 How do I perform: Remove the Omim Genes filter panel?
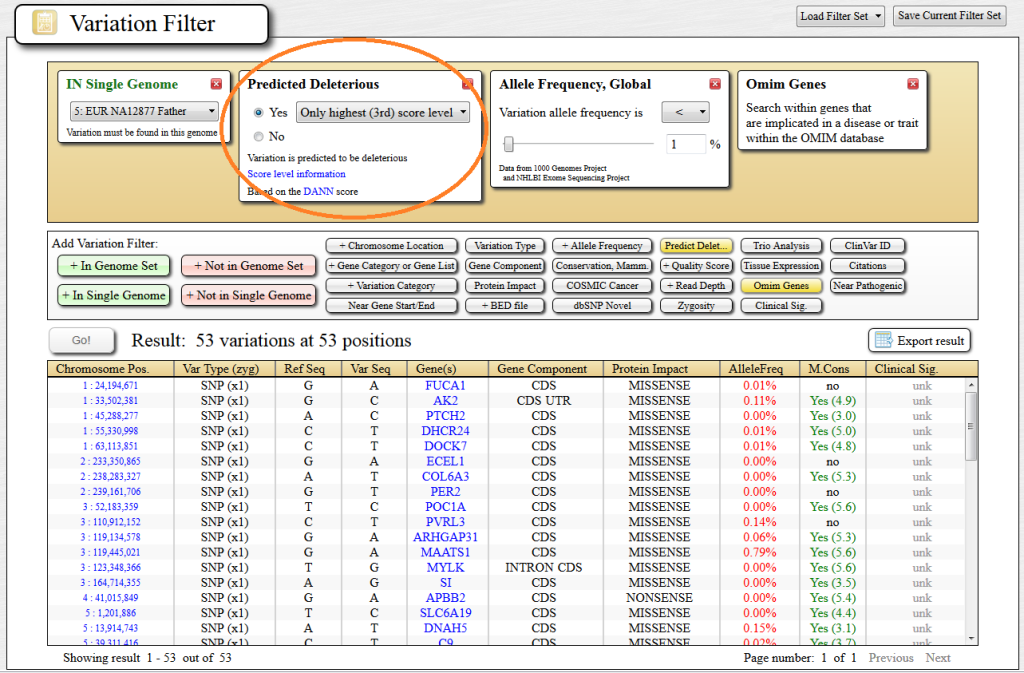point(913,84)
